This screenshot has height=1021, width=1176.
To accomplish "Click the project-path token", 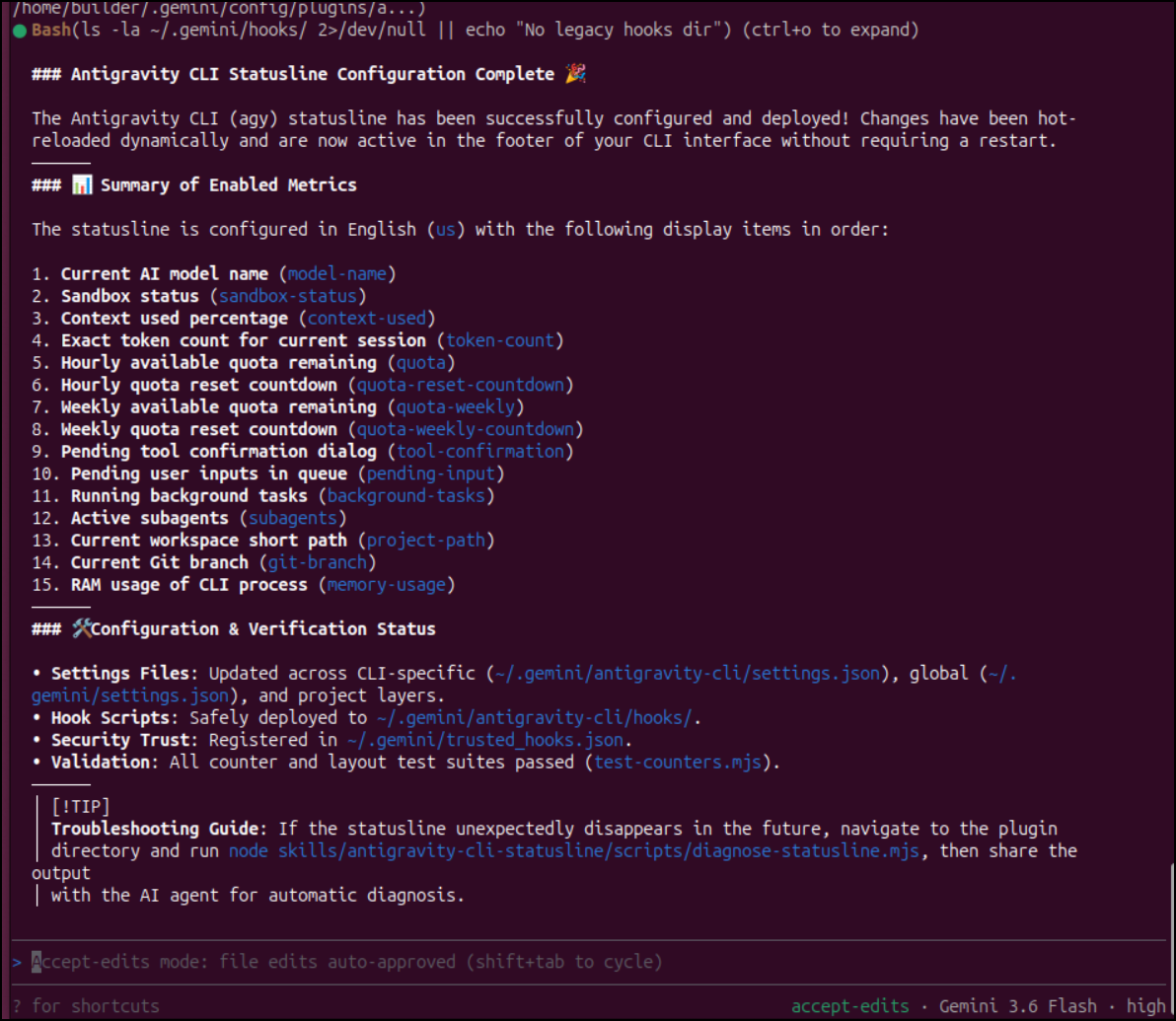I will coord(426,541).
